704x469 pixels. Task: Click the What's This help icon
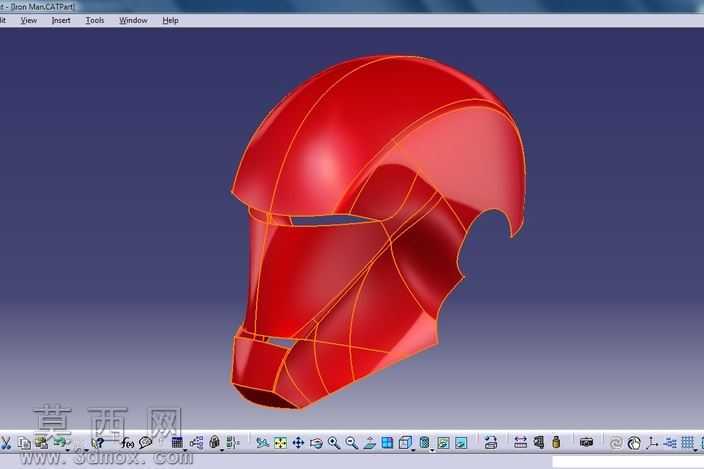click(x=98, y=443)
